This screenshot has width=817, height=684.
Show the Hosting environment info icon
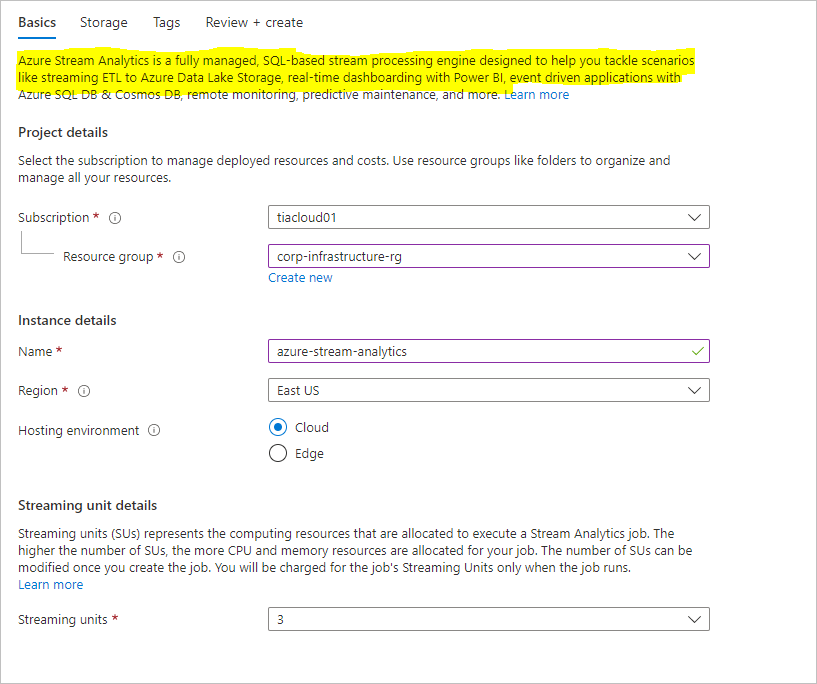pos(154,430)
